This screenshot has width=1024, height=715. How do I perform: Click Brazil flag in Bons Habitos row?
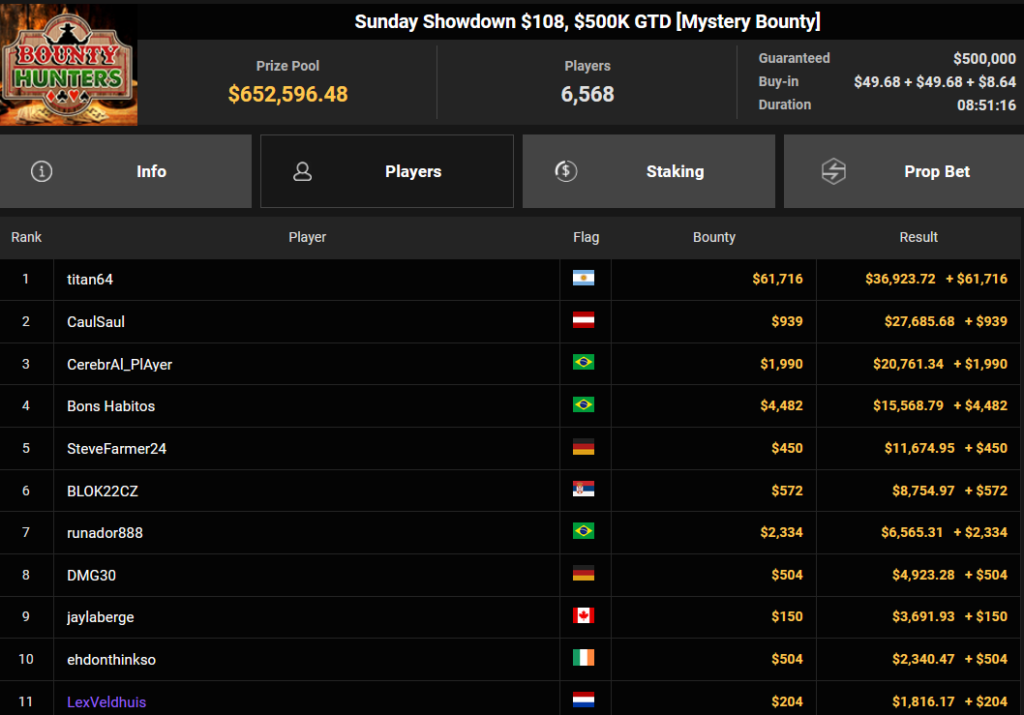click(x=583, y=405)
